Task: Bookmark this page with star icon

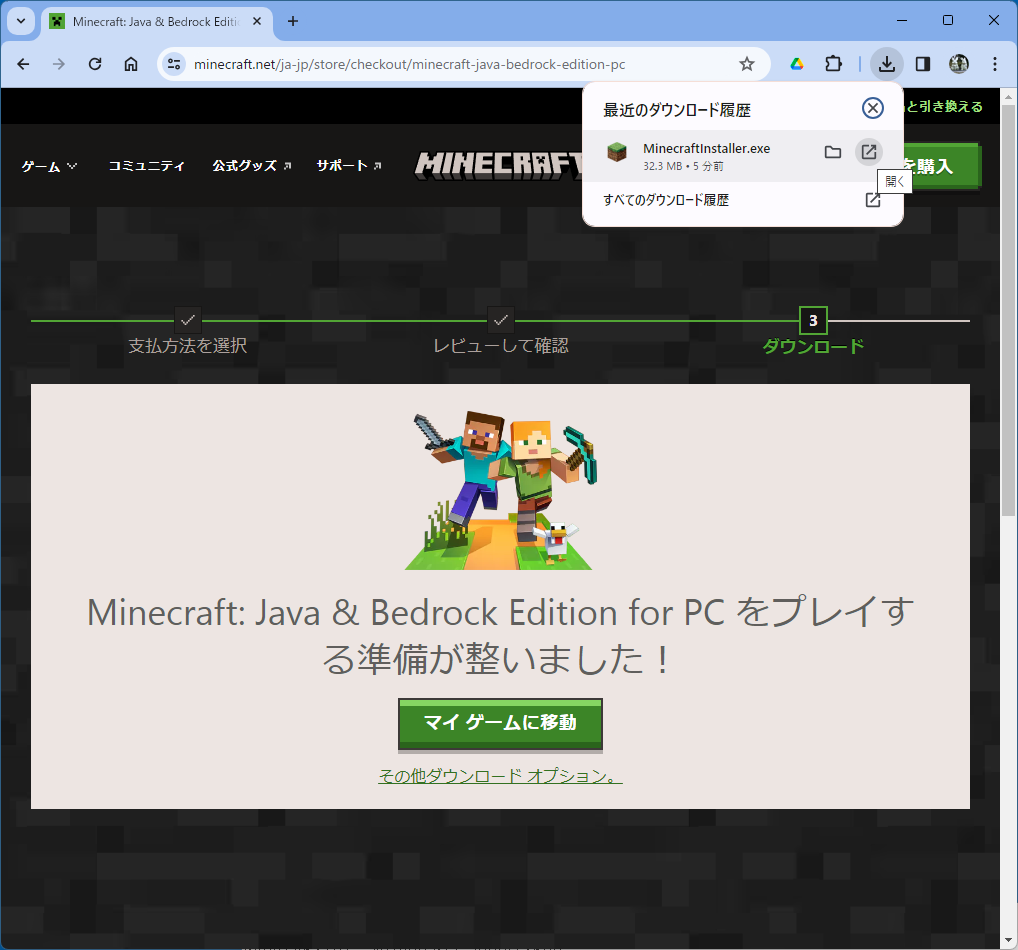Action: [x=746, y=64]
